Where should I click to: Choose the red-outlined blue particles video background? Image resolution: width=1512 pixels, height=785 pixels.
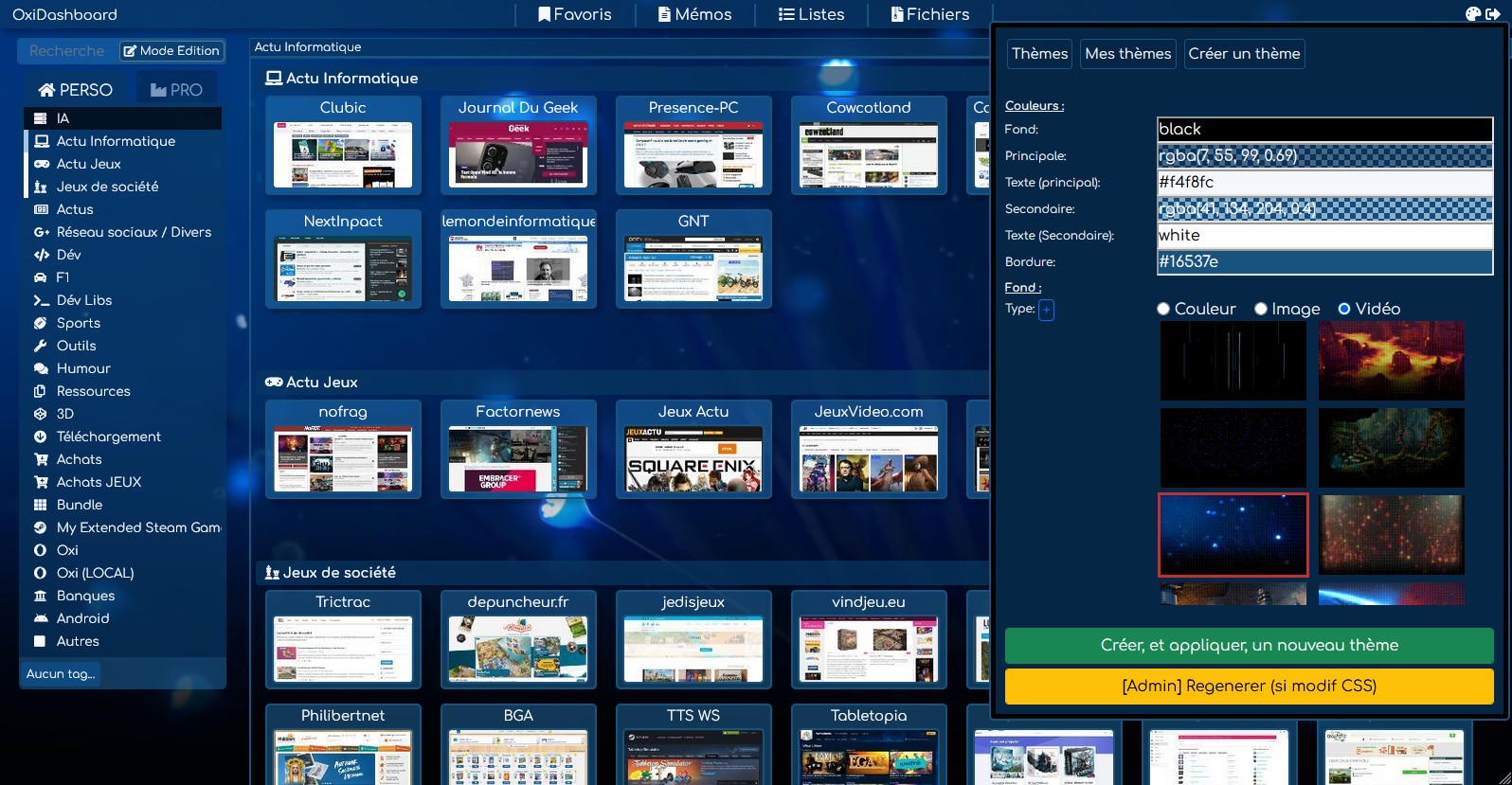[1233, 535]
